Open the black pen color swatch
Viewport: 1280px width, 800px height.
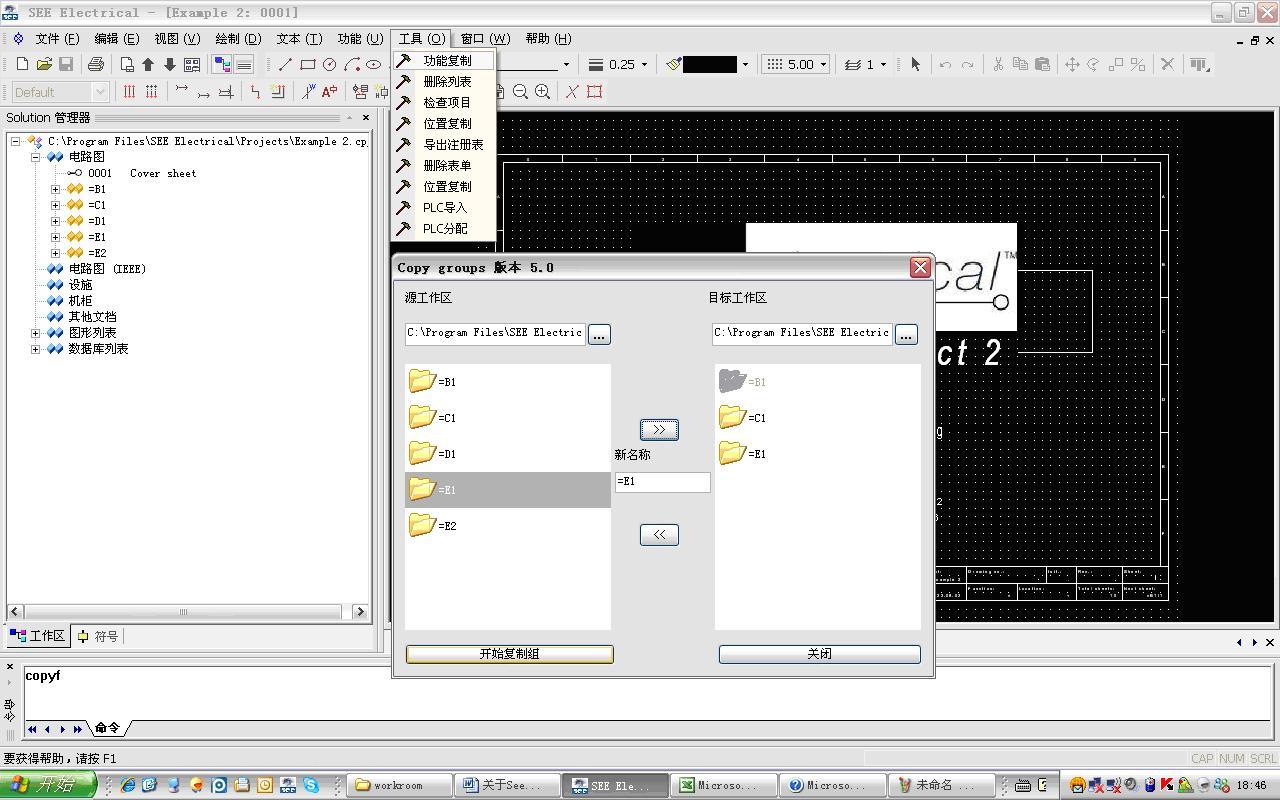click(710, 64)
